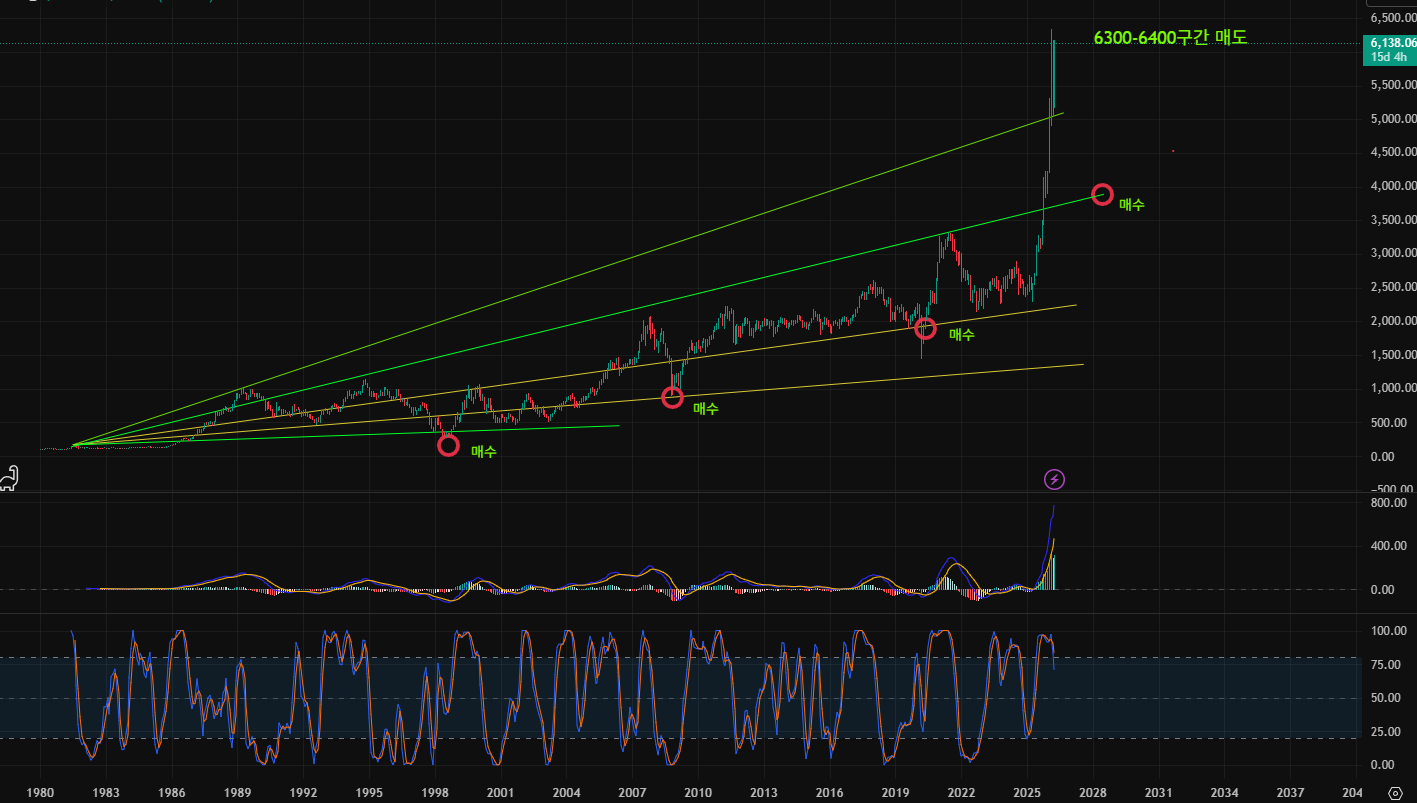Screen dimensions: 1417x803
Task: Click the '매수' label beside the 1998 circle
Action: [483, 452]
